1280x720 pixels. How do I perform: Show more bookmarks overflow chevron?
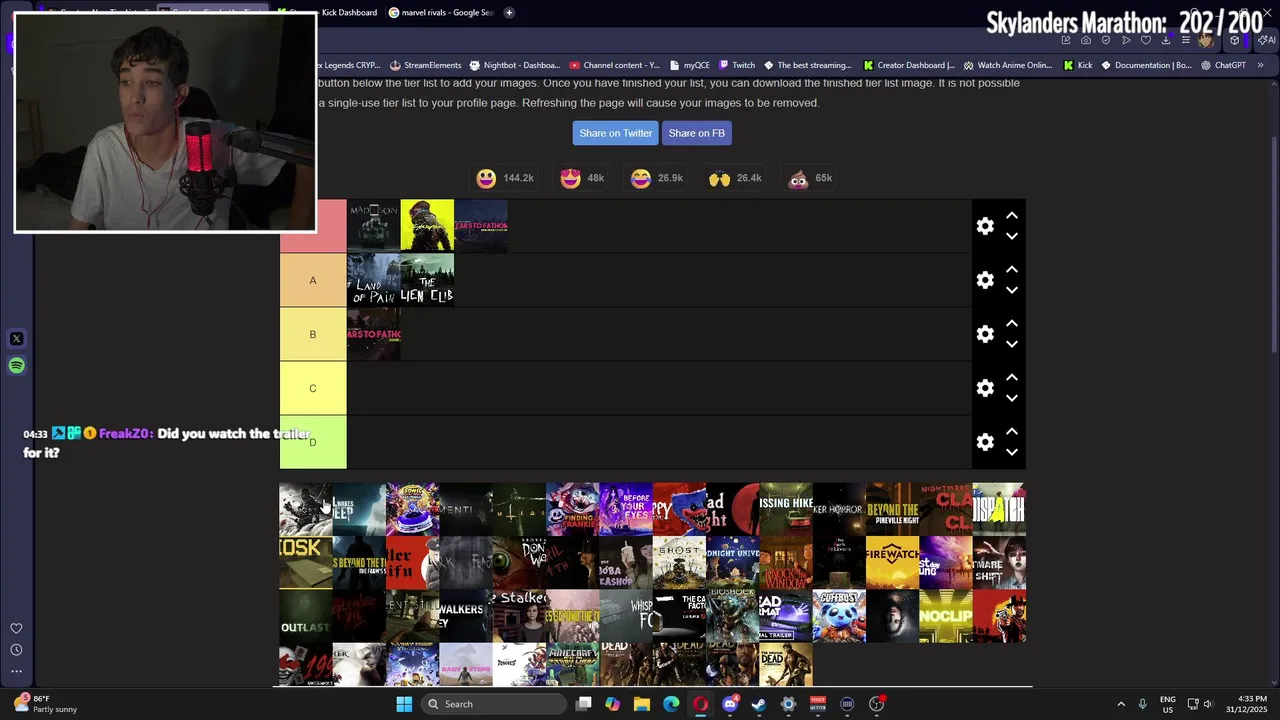[x=1260, y=65]
